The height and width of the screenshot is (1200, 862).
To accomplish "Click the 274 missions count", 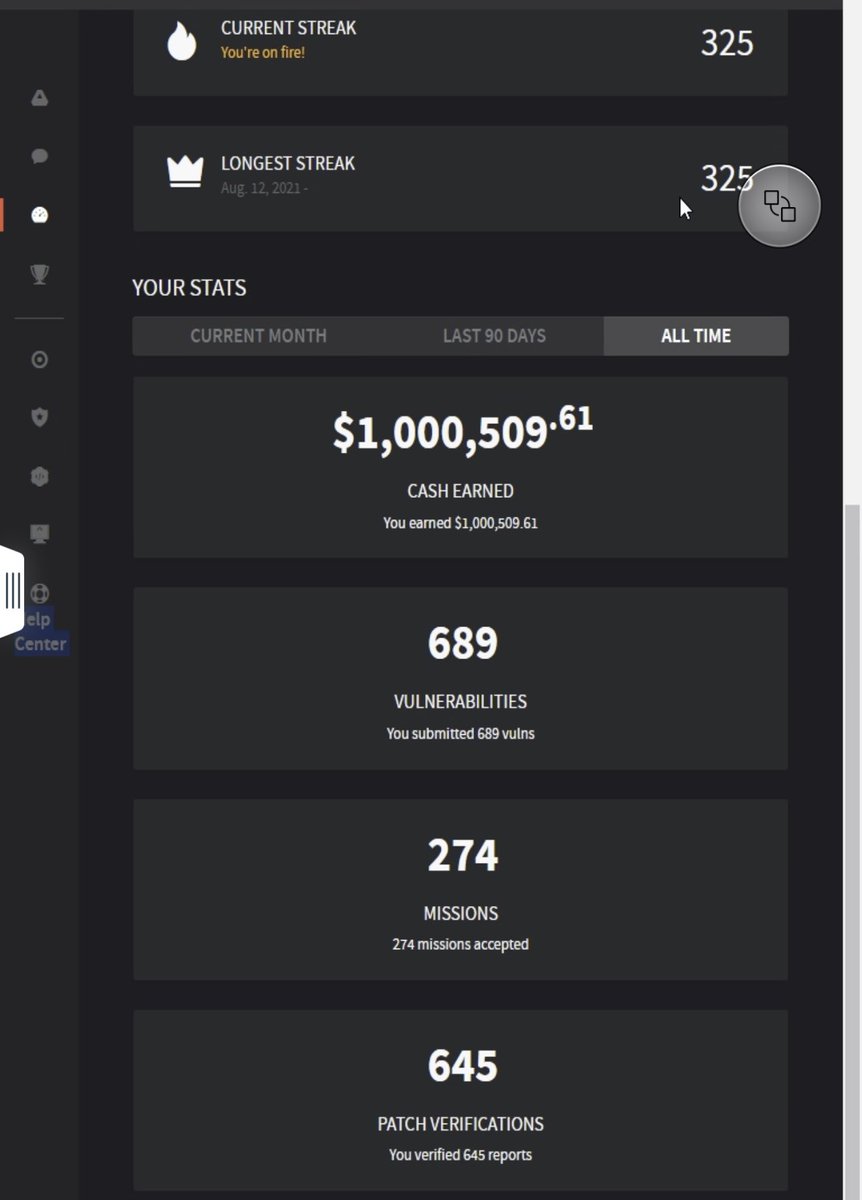I will (x=462, y=855).
